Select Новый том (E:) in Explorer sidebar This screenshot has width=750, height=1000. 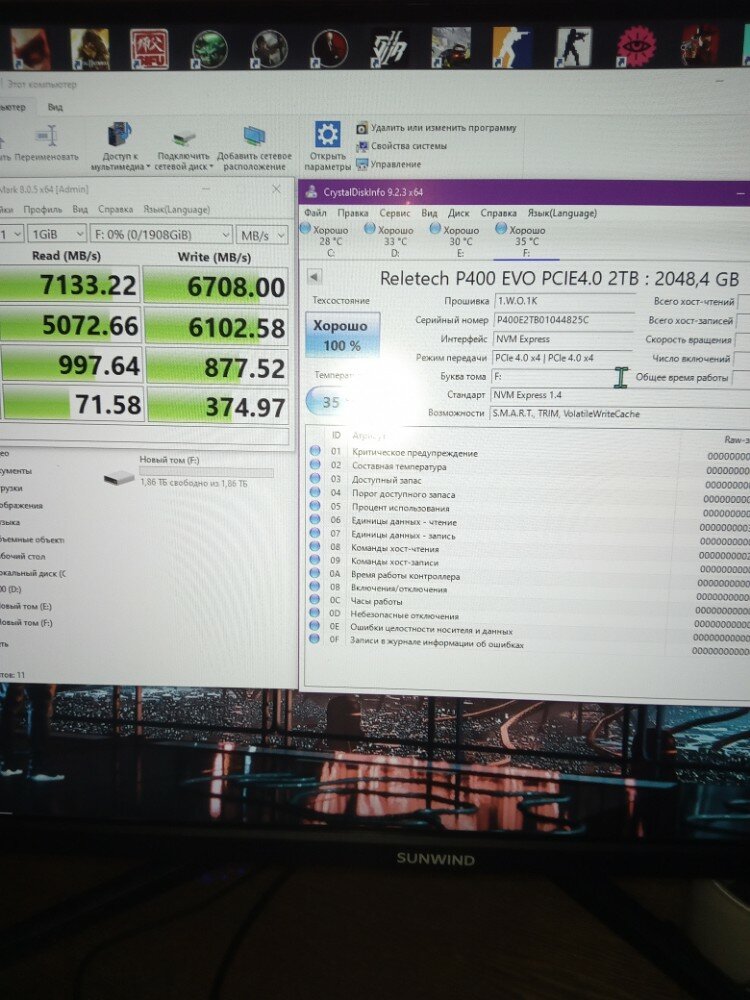[x=26, y=607]
